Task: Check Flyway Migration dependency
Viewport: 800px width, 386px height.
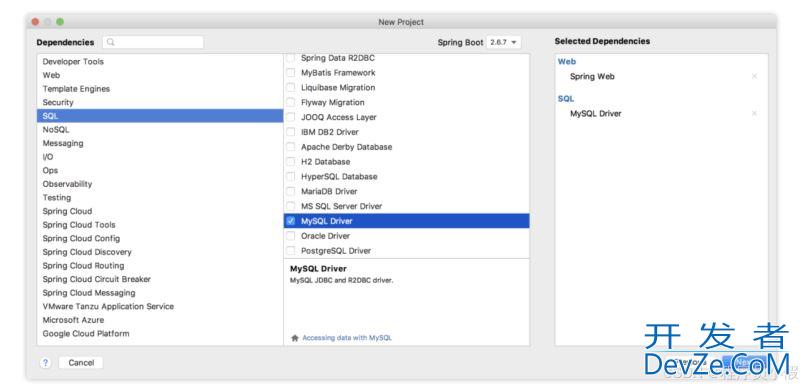Action: pos(290,102)
